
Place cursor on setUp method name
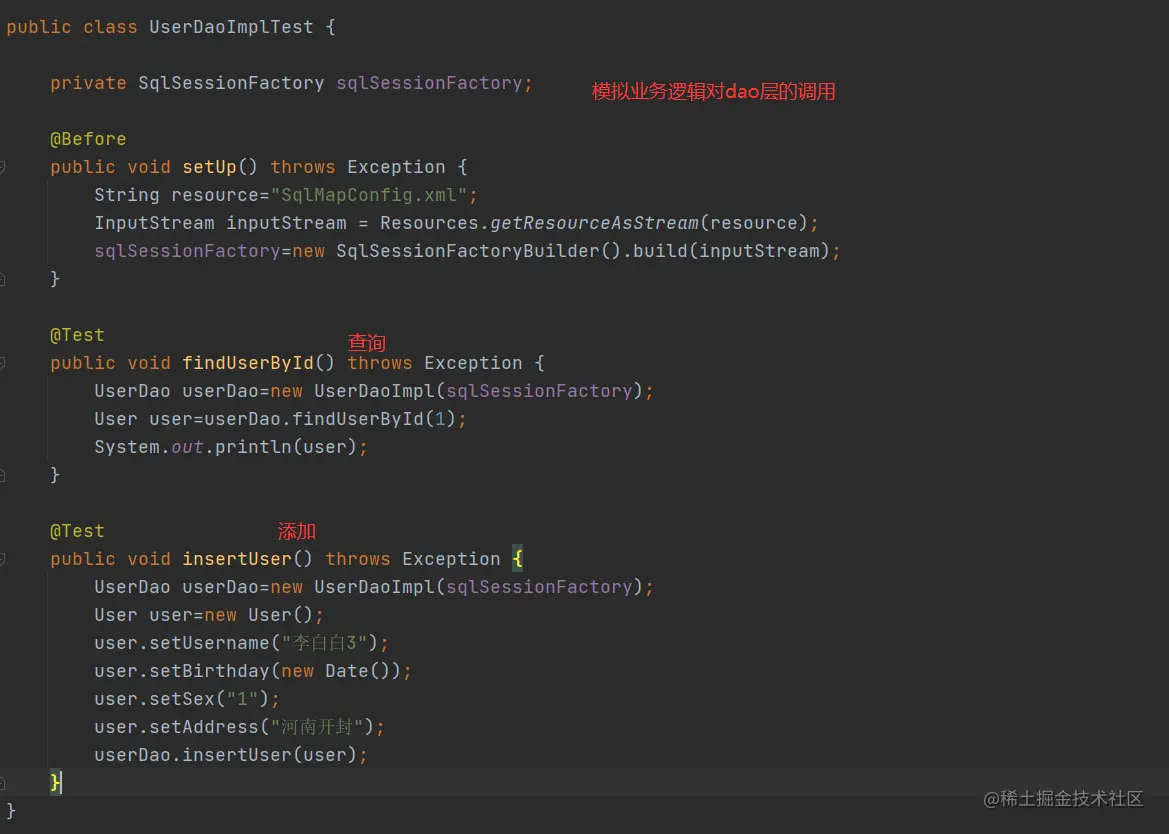click(x=209, y=167)
